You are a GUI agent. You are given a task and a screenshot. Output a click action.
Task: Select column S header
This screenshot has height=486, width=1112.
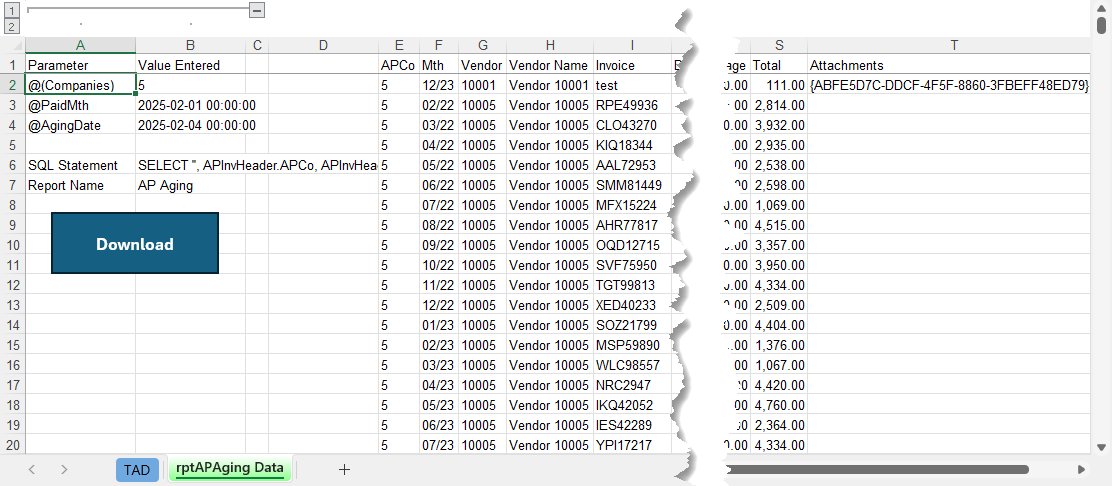779,45
